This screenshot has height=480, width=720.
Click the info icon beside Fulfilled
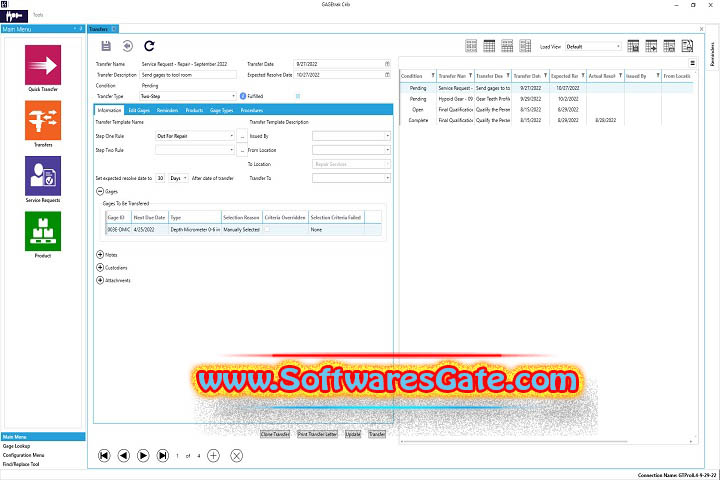pyautogui.click(x=243, y=96)
